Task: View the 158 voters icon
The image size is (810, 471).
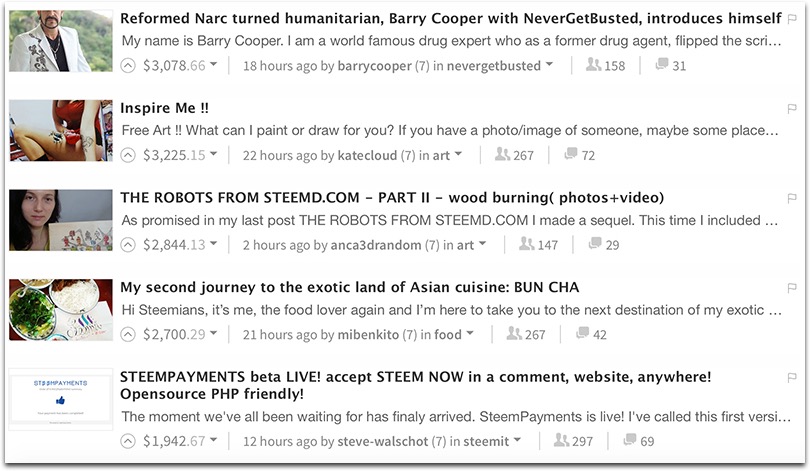Action: 594,65
